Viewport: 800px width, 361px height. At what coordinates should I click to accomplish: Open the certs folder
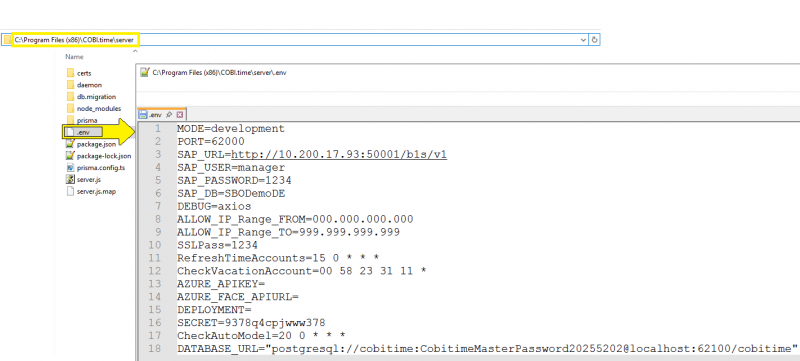coord(79,73)
